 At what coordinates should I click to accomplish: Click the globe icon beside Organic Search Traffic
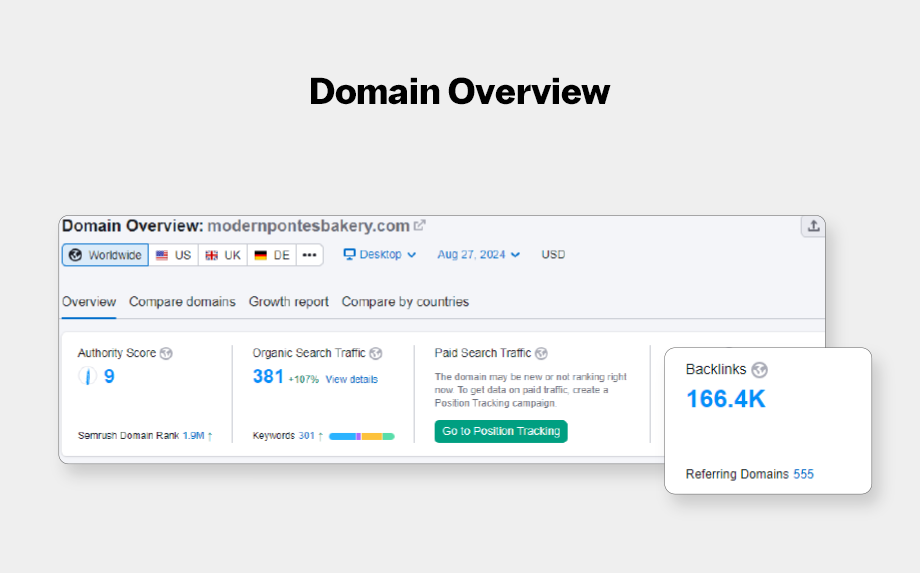376,354
